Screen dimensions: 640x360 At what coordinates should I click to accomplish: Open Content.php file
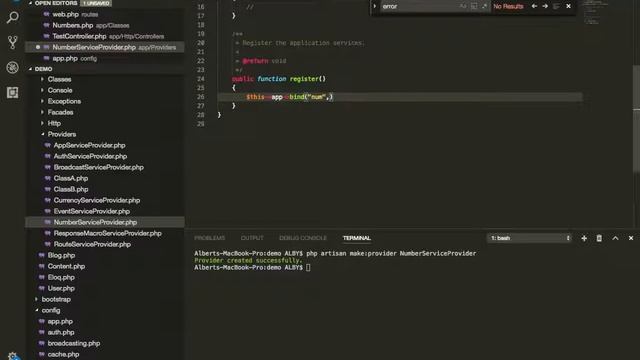coord(66,267)
